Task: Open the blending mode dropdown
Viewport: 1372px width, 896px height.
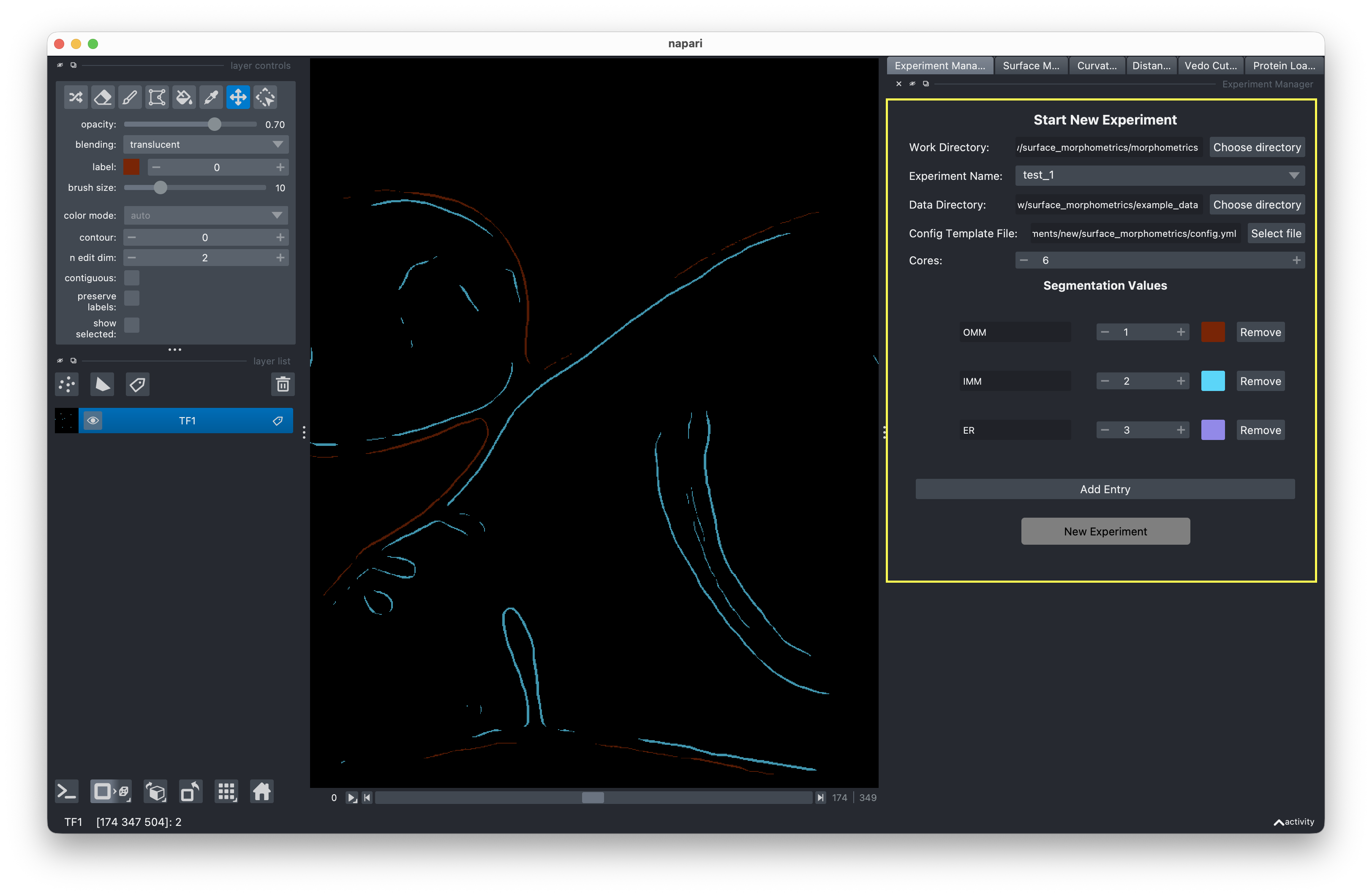Action: pos(206,145)
